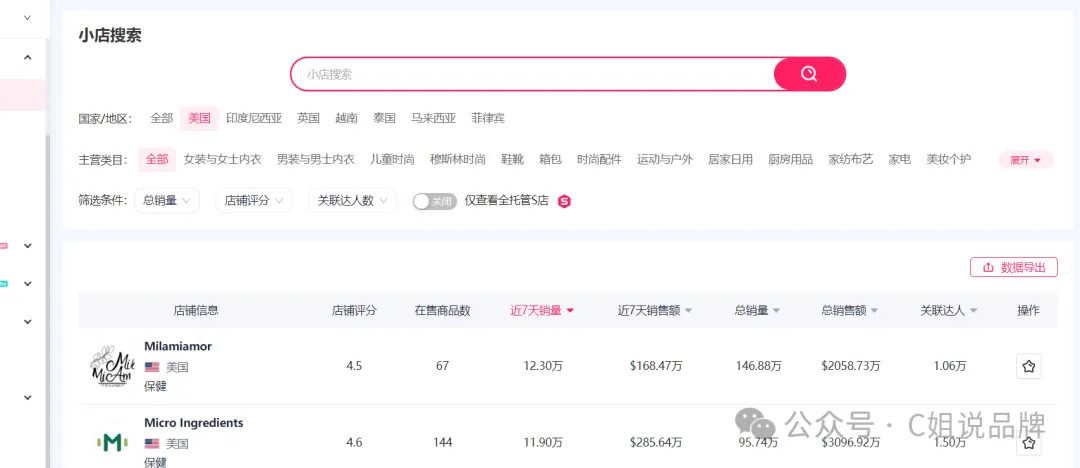Choose 箱包 category
This screenshot has width=1080, height=468.
(550, 160)
